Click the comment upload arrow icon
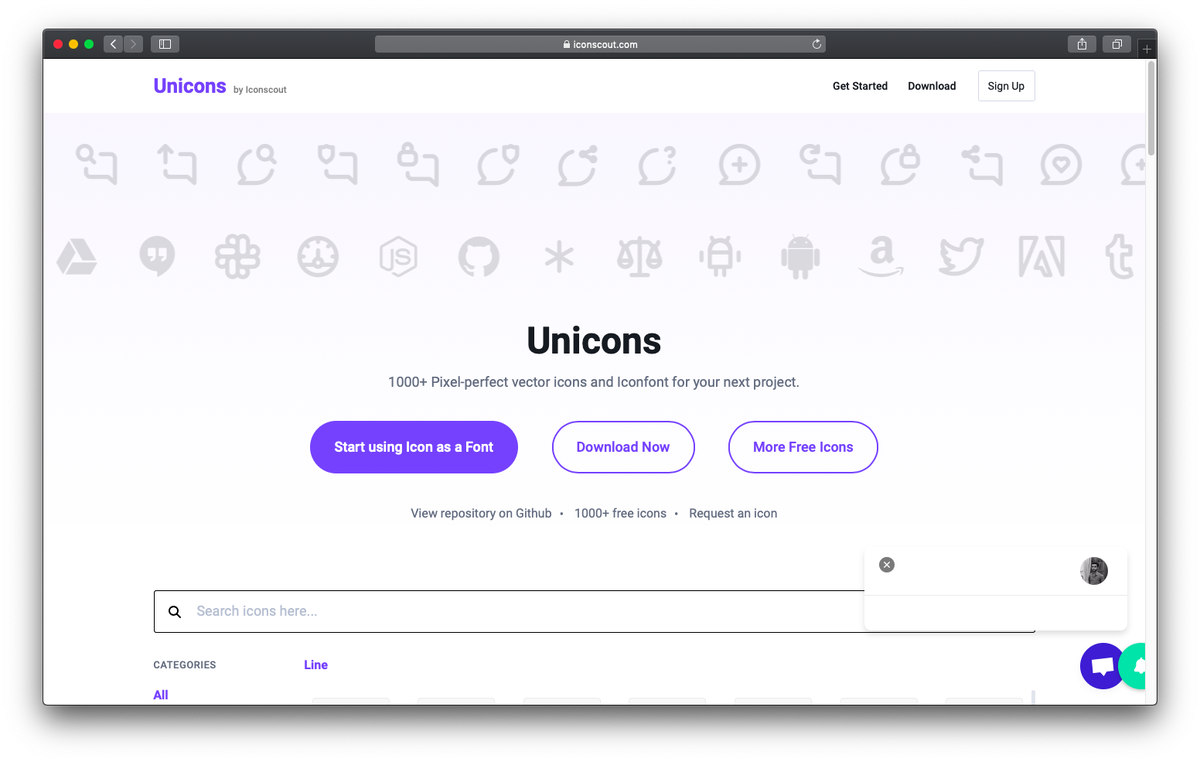 (177, 164)
